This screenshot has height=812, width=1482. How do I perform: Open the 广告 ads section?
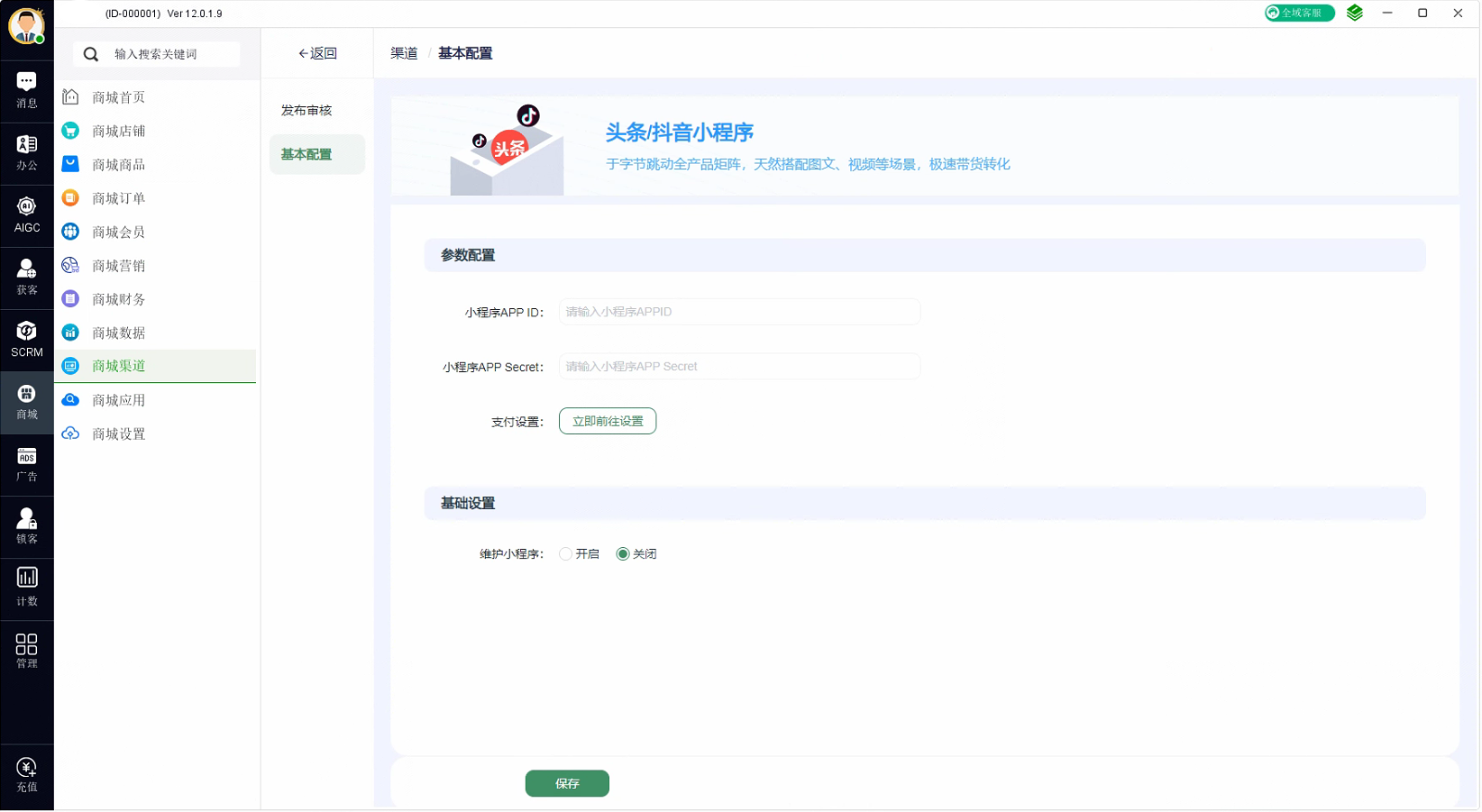[x=27, y=463]
